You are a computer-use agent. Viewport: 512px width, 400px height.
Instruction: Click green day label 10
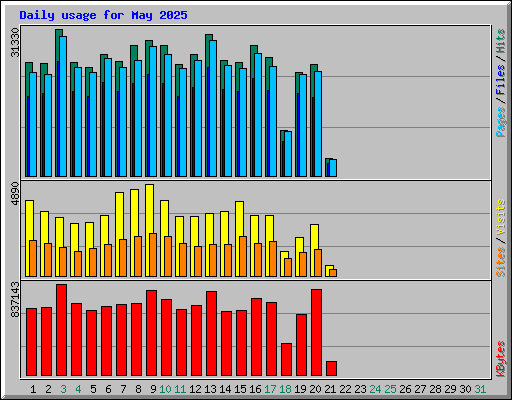(x=165, y=389)
